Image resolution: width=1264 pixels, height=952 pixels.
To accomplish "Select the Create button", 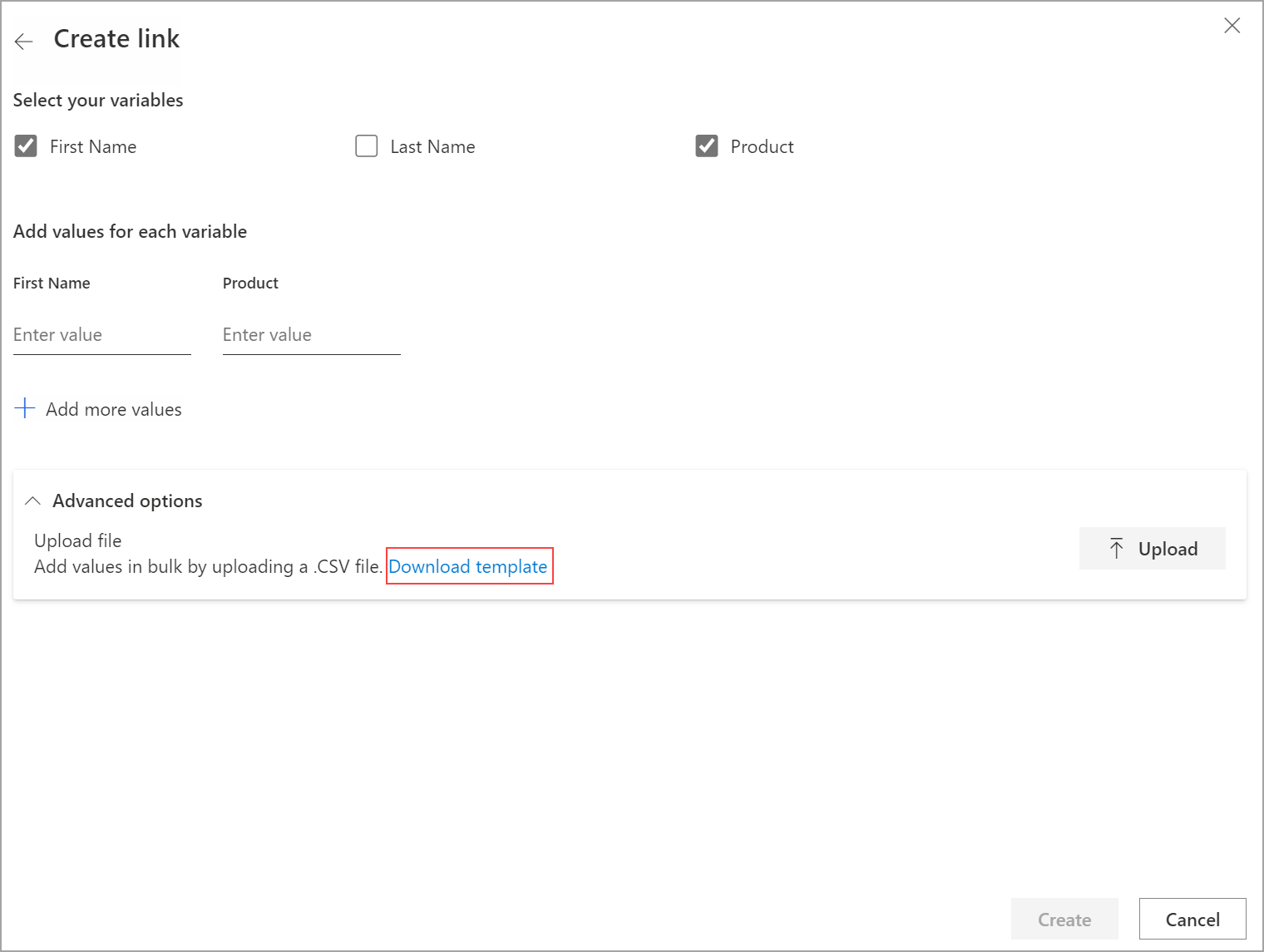I will click(x=1064, y=919).
